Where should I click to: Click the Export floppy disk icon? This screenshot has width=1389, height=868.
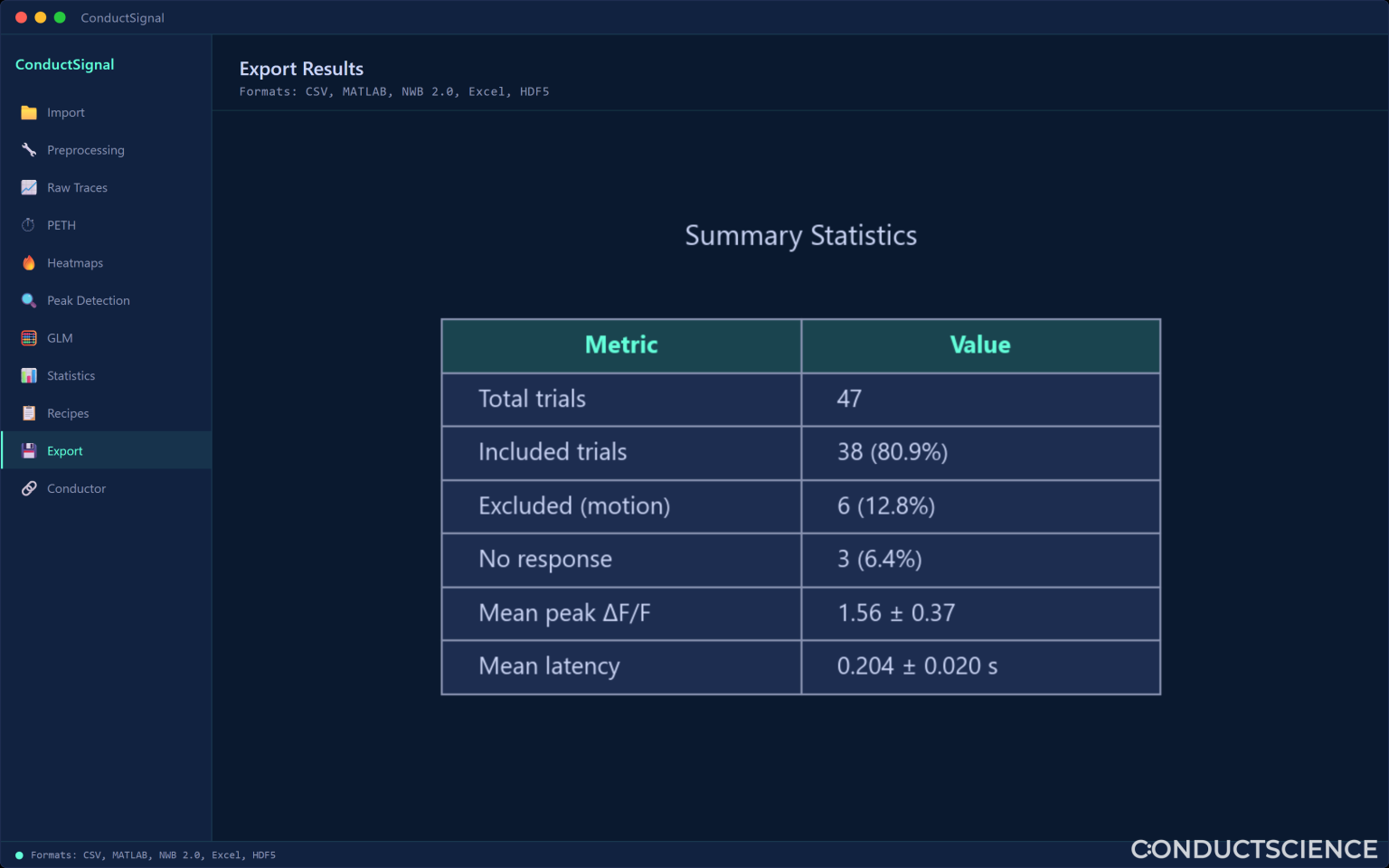pos(29,450)
